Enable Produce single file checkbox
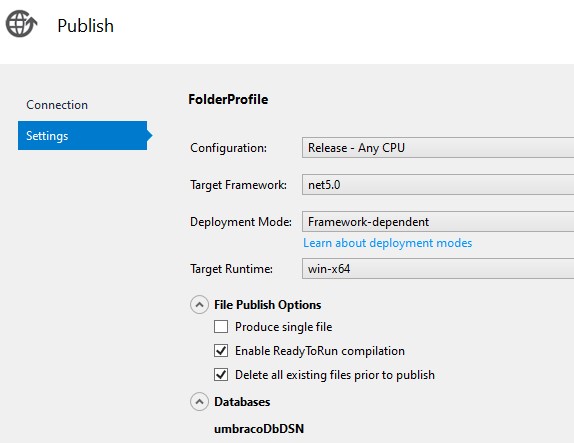The width and height of the screenshot is (574, 443). pyautogui.click(x=221, y=327)
